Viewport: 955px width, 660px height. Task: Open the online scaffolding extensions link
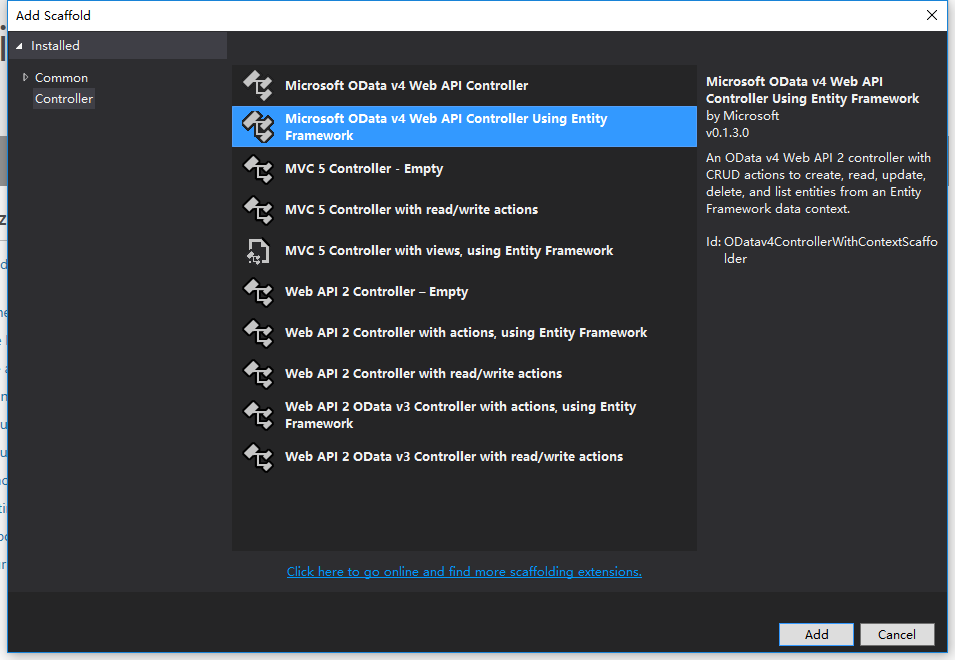click(464, 572)
